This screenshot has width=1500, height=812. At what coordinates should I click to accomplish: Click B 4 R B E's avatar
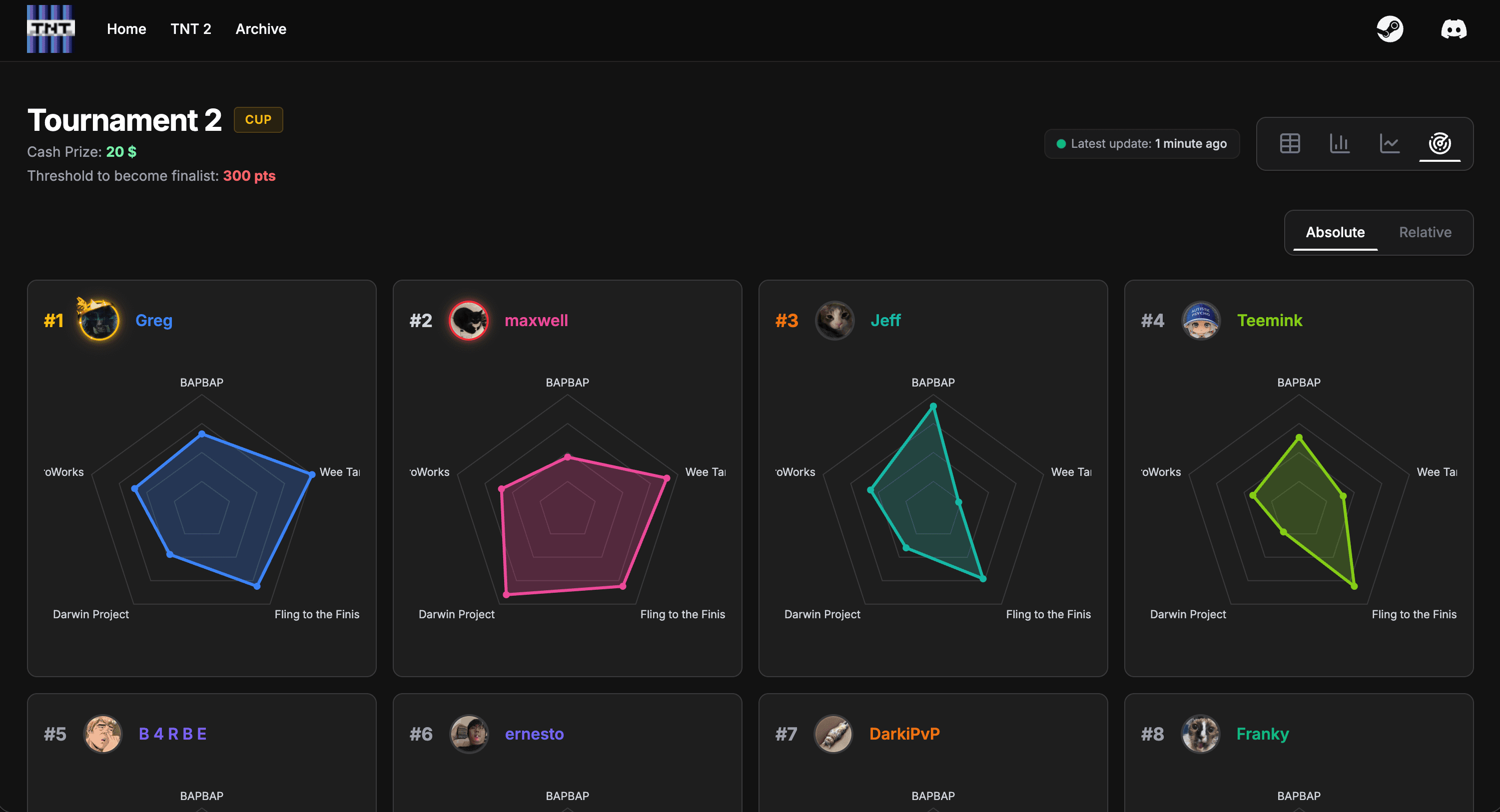[102, 734]
